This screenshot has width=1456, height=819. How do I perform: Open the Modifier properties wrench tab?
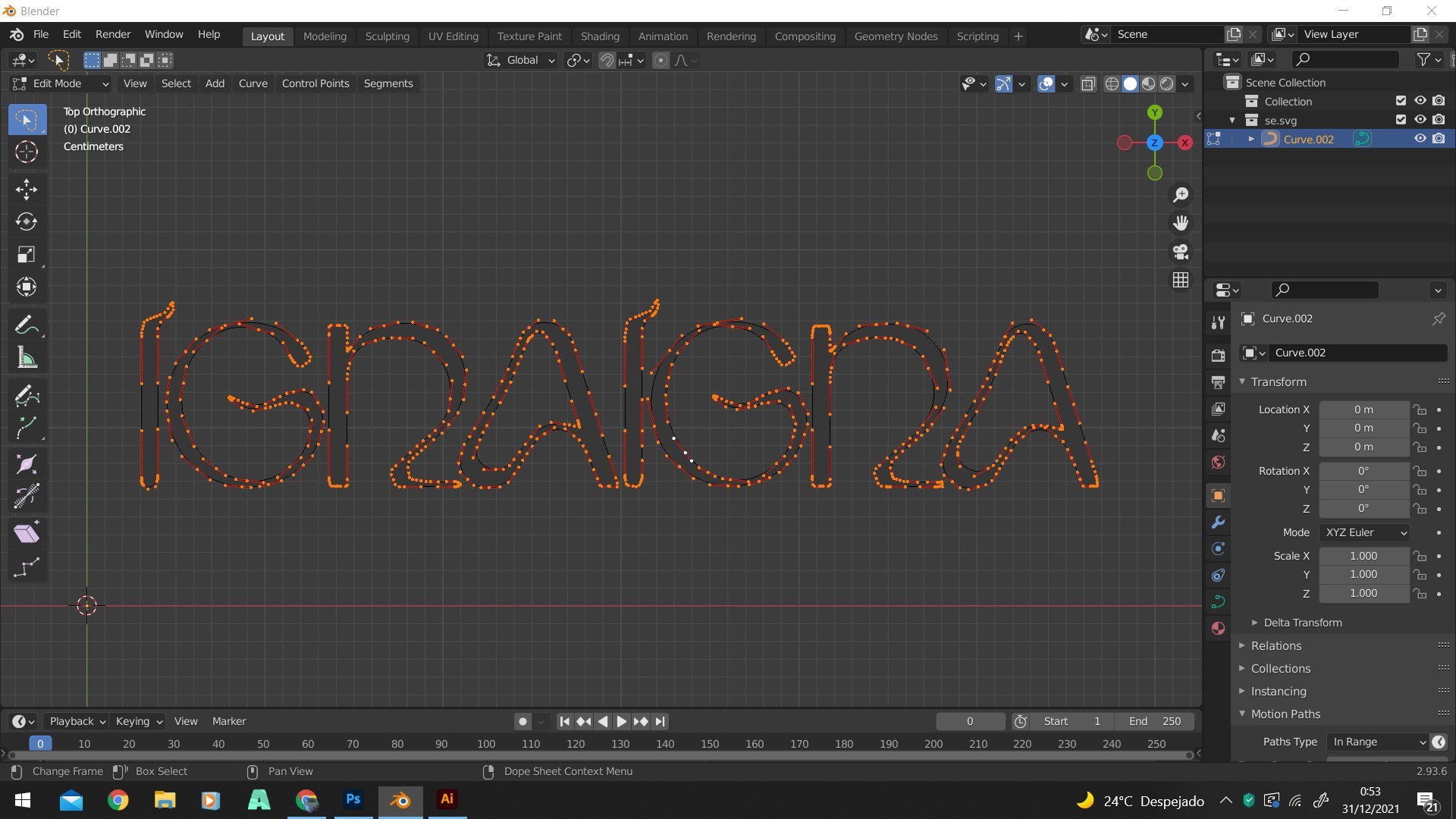point(1218,522)
